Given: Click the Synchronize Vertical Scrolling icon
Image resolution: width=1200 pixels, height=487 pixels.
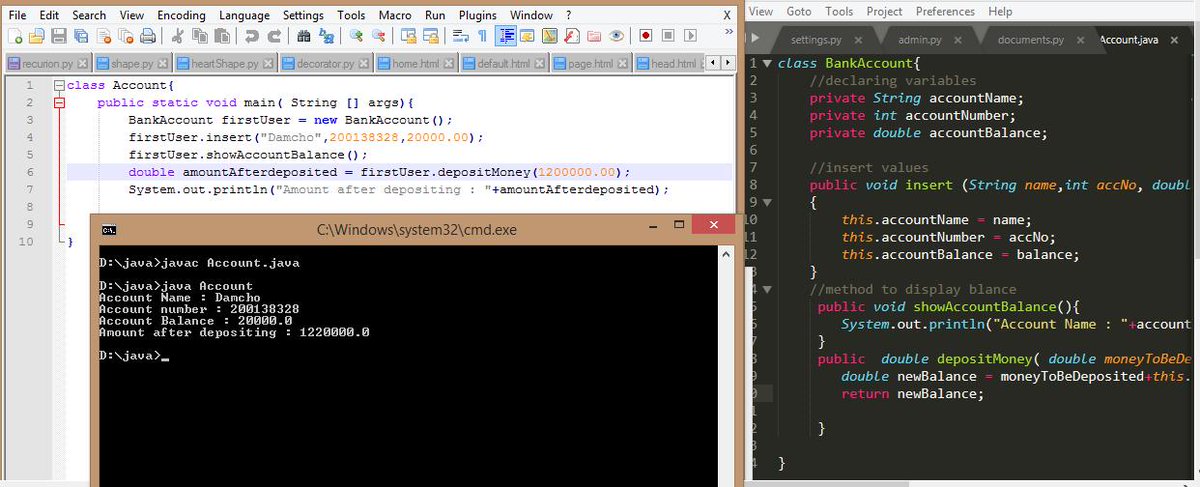Looking at the screenshot, I should pos(408,36).
